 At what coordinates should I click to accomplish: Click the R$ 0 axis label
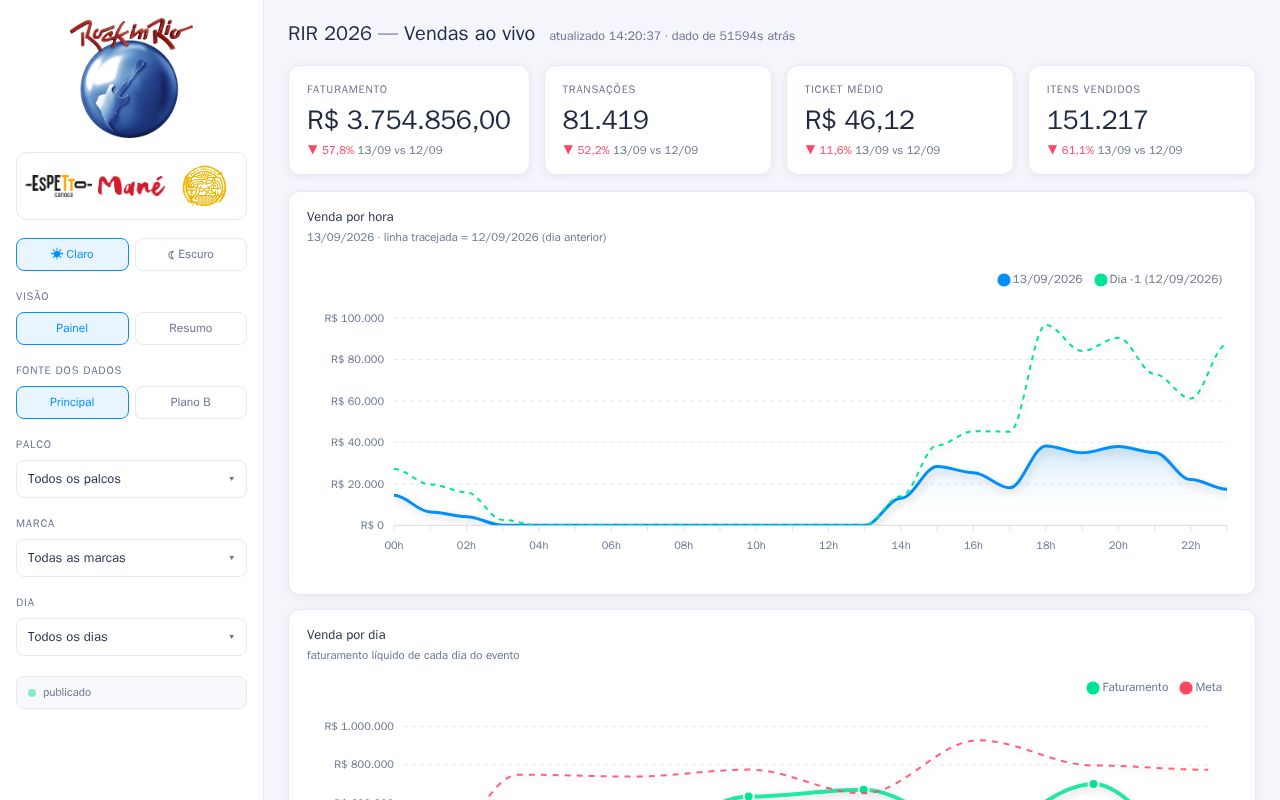(x=372, y=526)
